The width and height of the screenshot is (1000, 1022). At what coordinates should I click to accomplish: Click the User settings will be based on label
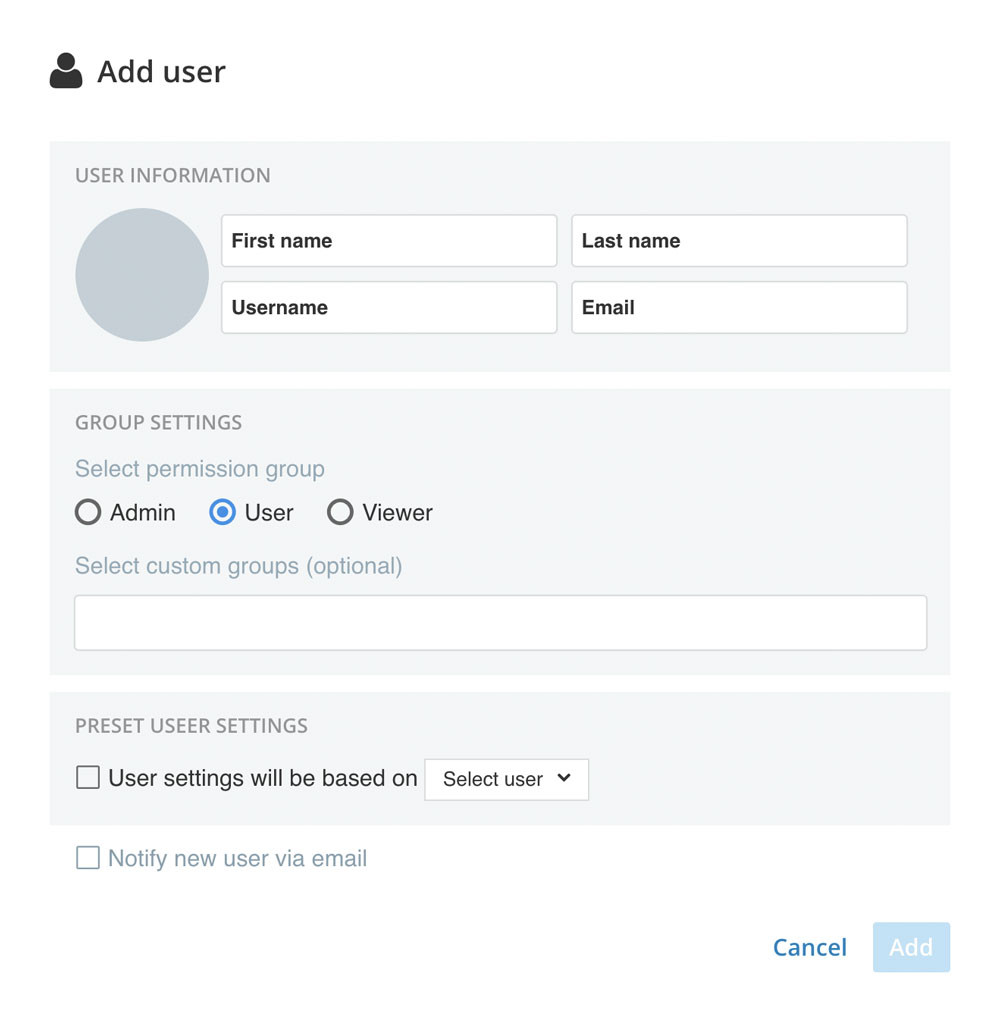pyautogui.click(x=263, y=778)
